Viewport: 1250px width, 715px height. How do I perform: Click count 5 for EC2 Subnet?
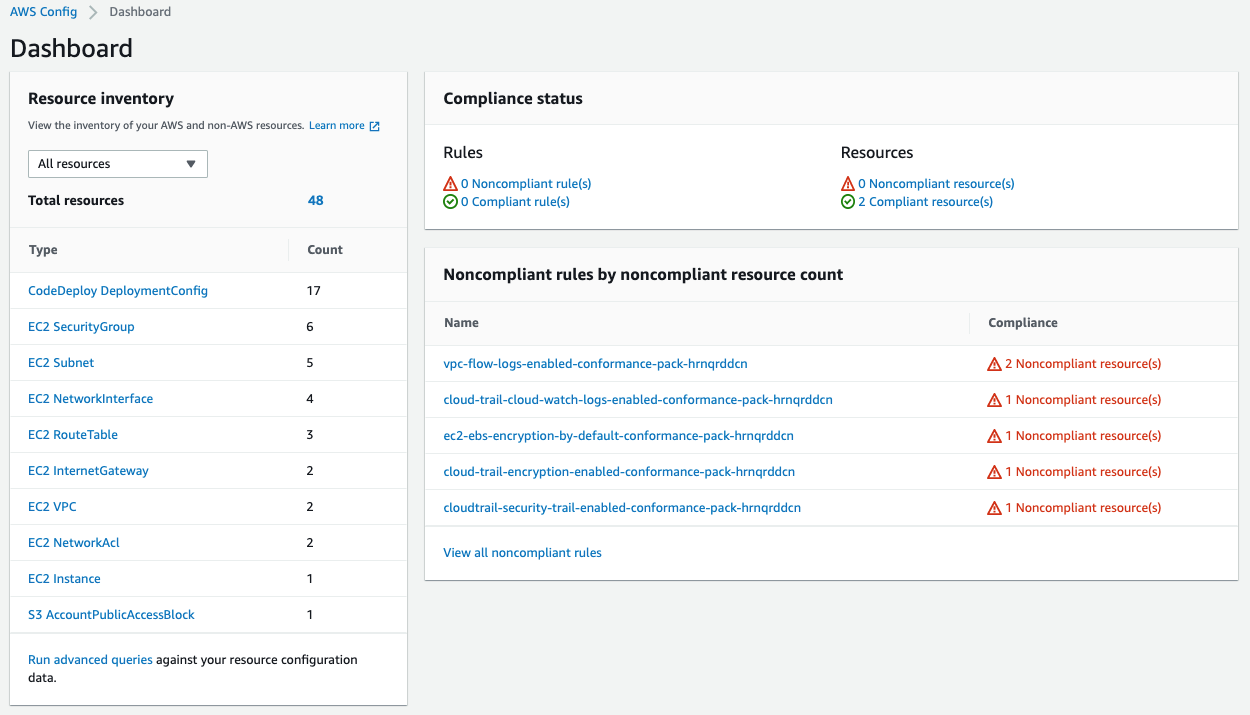click(x=310, y=363)
